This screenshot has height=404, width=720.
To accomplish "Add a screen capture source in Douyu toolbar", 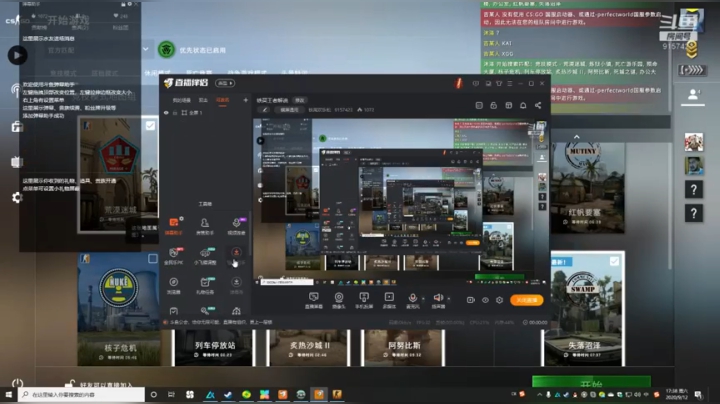I will tap(314, 300).
